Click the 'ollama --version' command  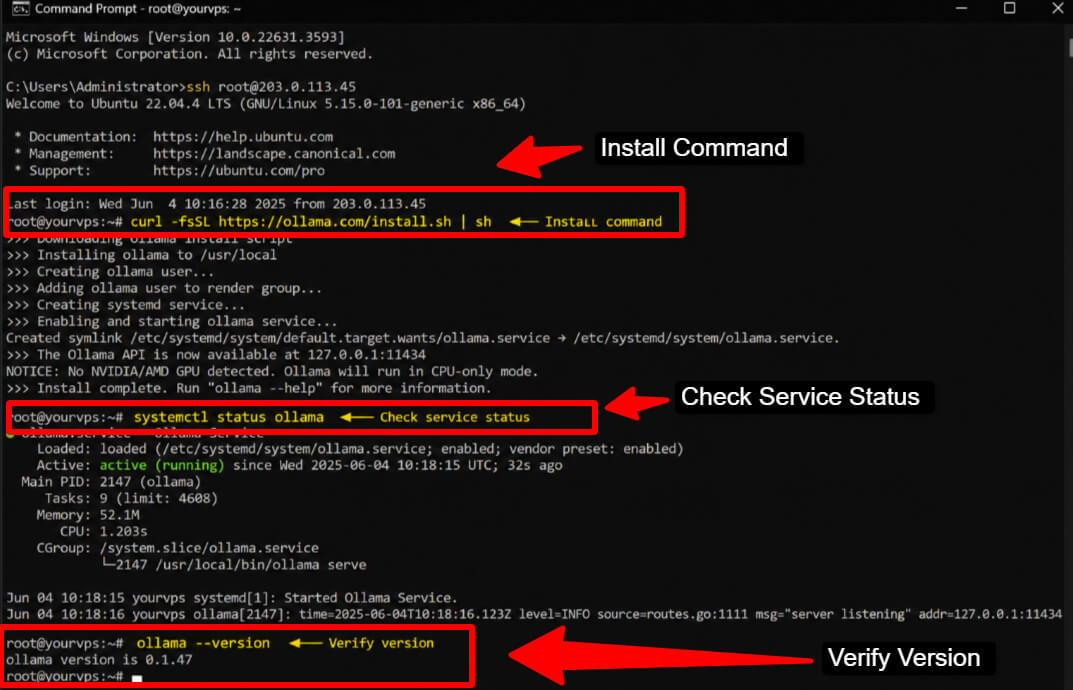[203, 643]
